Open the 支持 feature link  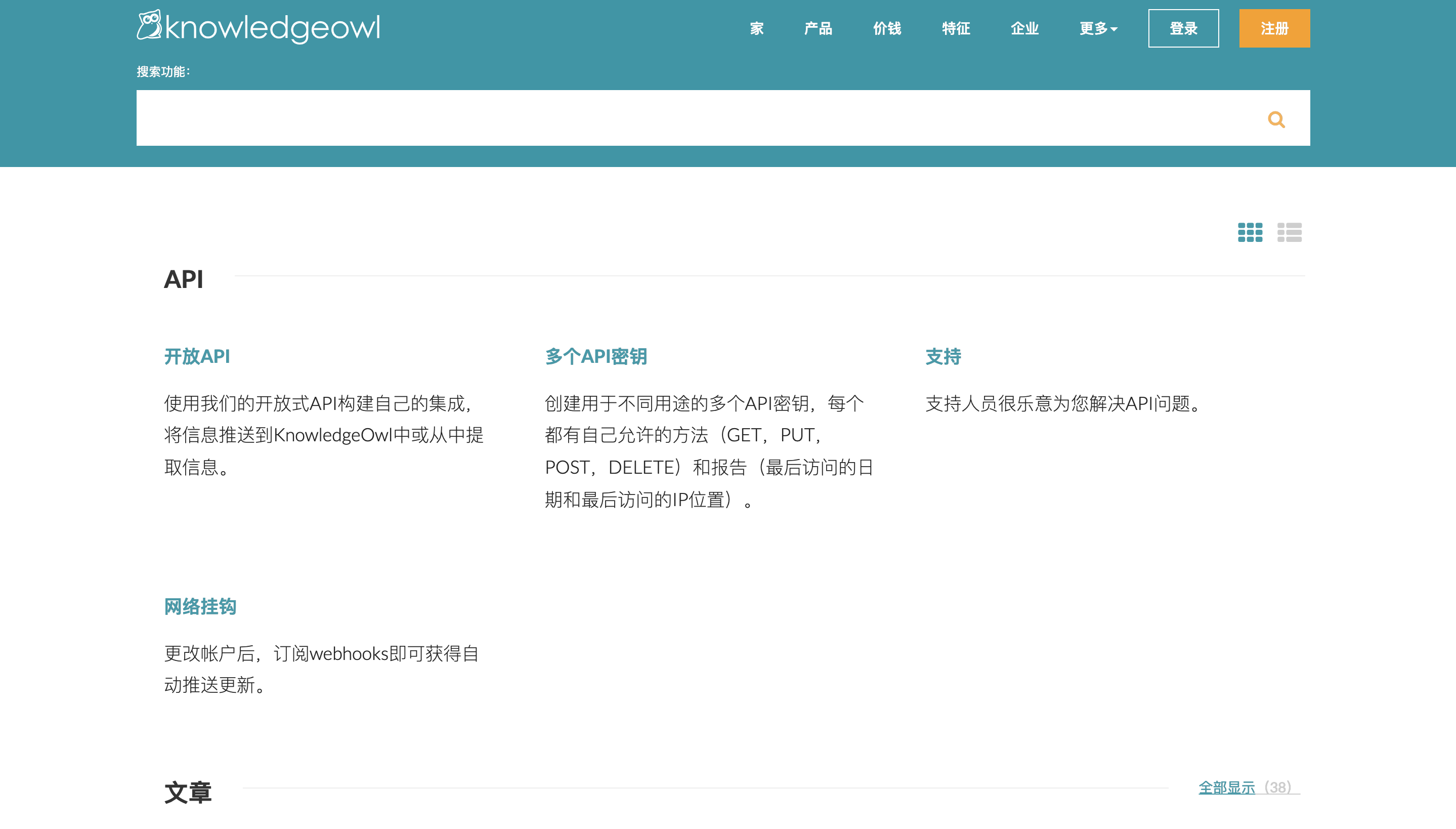[x=943, y=356]
